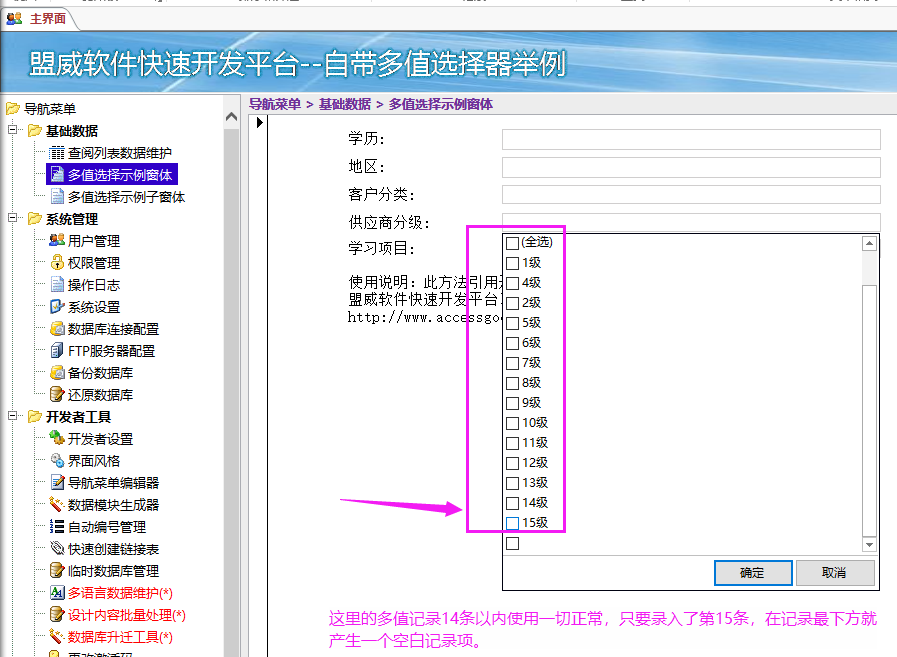Click the 多值选择示例子窗体 document icon
Viewport: 897px width, 657px height.
[57, 197]
